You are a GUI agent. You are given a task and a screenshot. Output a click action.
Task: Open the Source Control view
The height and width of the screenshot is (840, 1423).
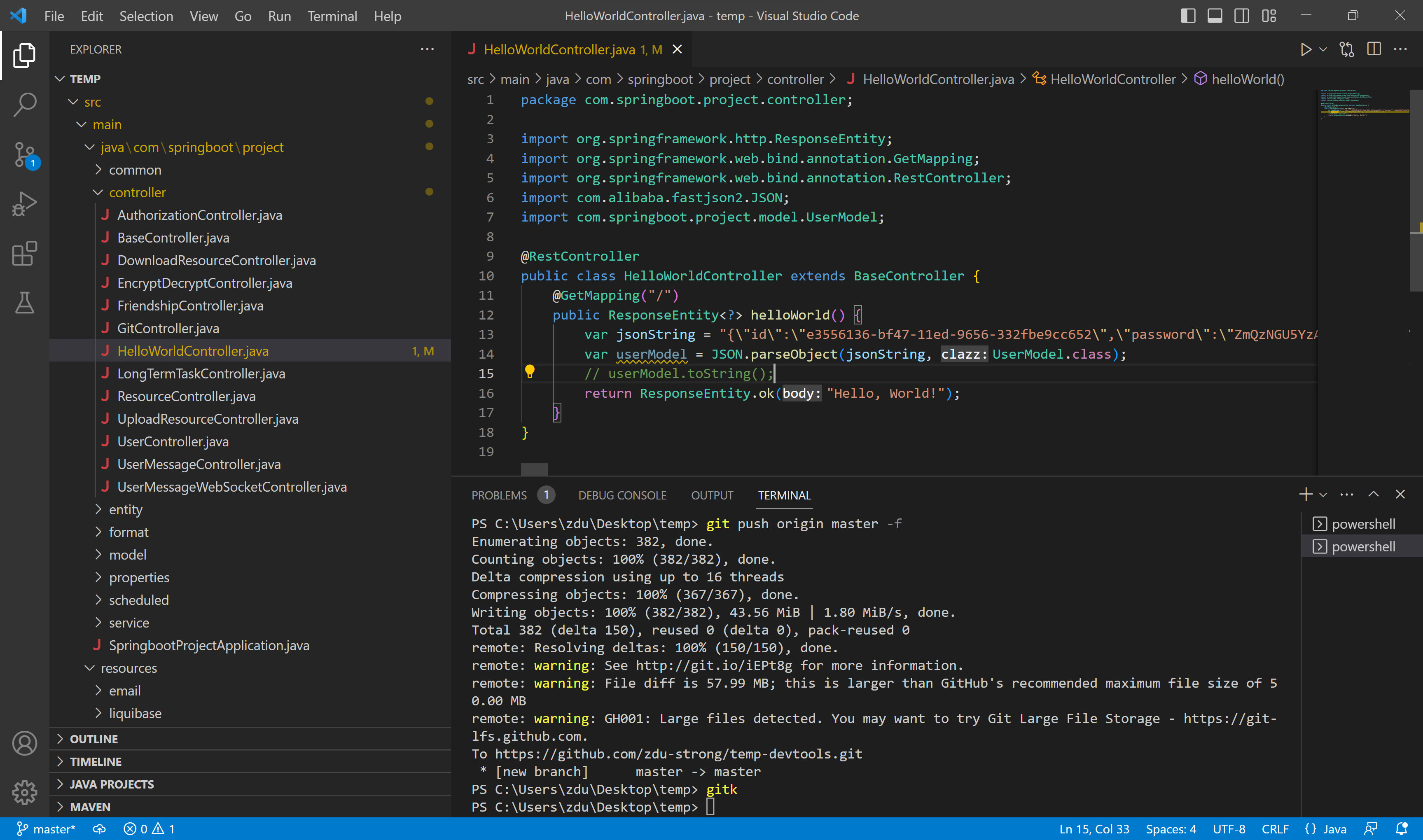pos(25,154)
